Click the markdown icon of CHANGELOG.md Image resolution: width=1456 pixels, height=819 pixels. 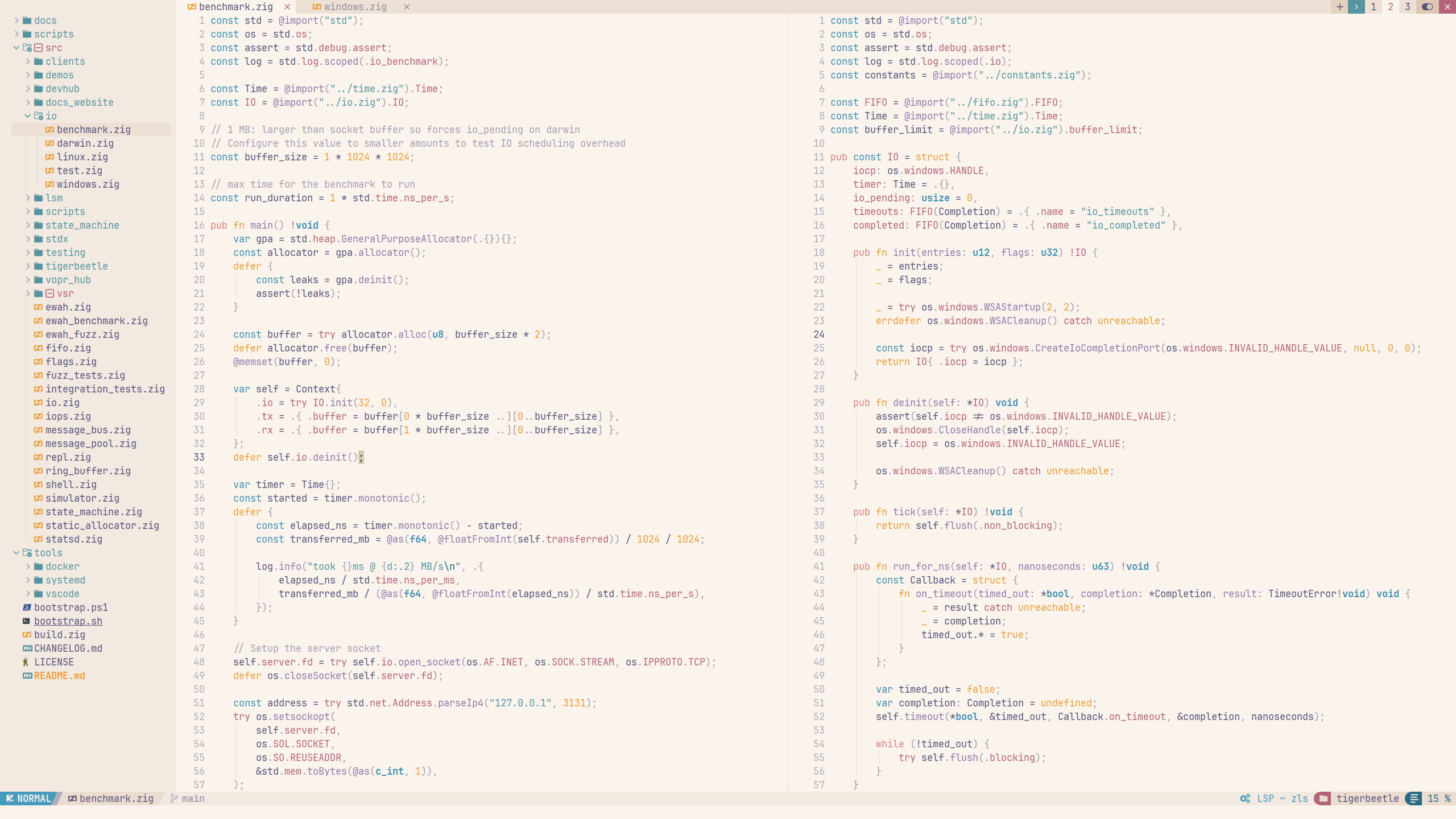(x=27, y=648)
